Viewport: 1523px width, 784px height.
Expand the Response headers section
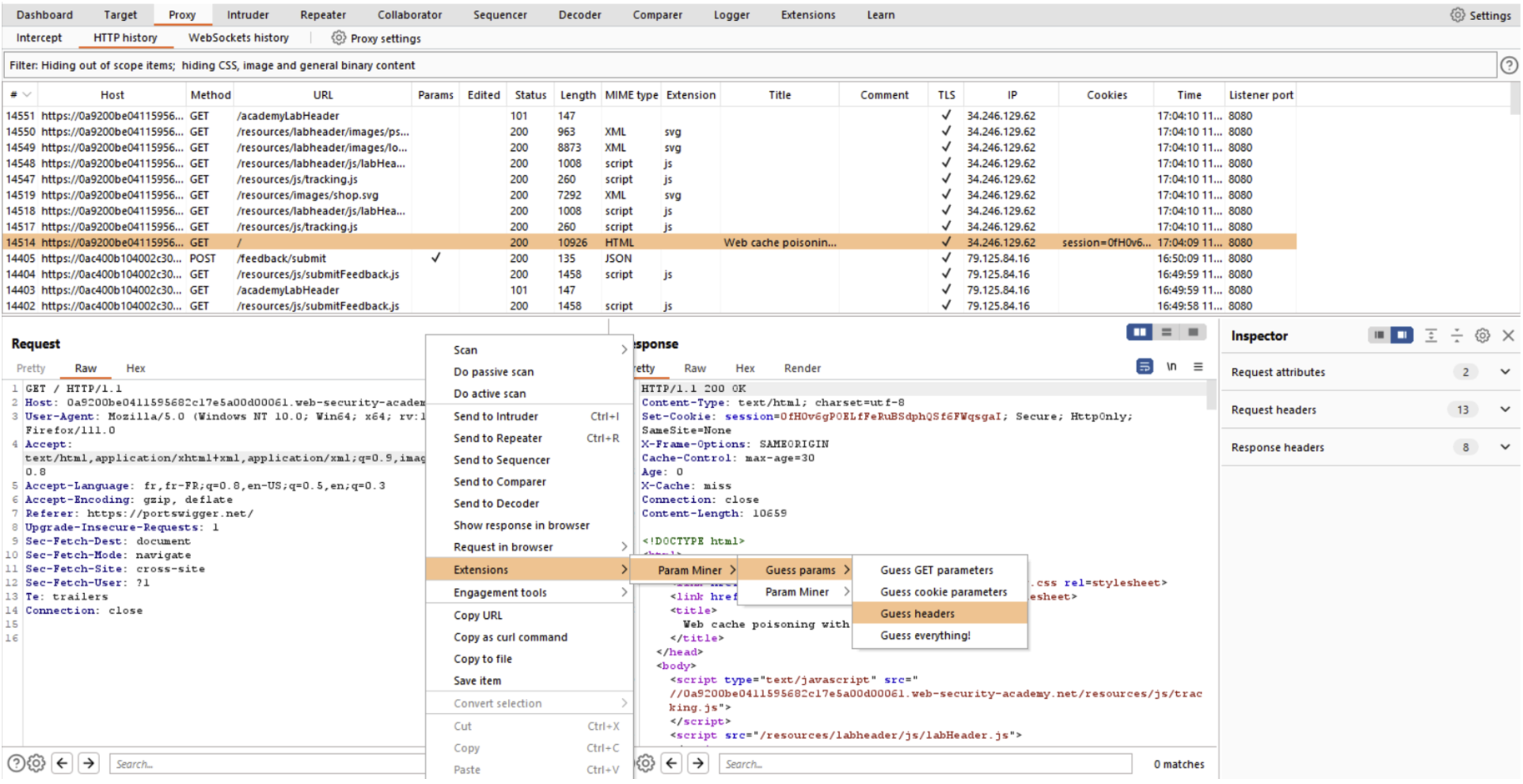coord(1505,447)
